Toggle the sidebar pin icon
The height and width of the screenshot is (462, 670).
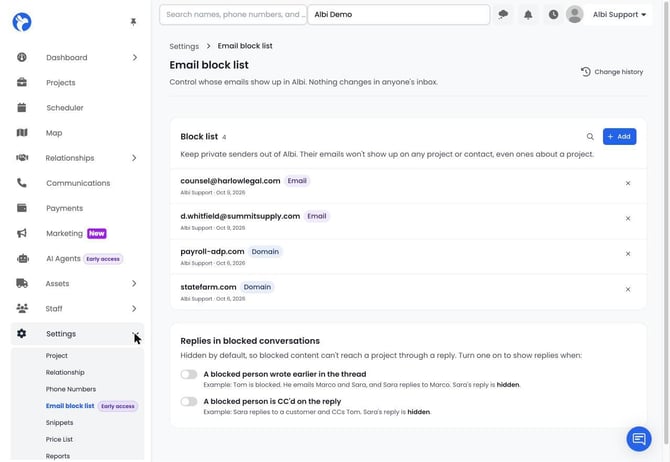point(133,22)
